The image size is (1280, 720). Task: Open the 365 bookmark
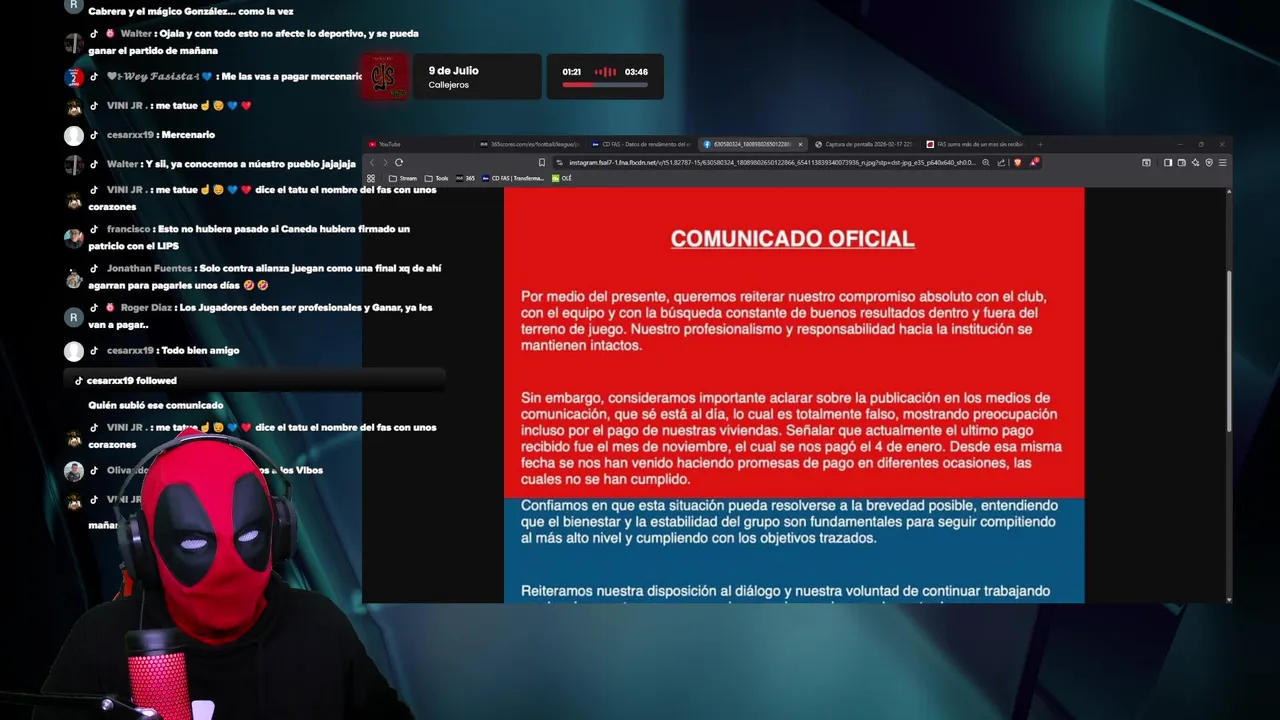465,178
